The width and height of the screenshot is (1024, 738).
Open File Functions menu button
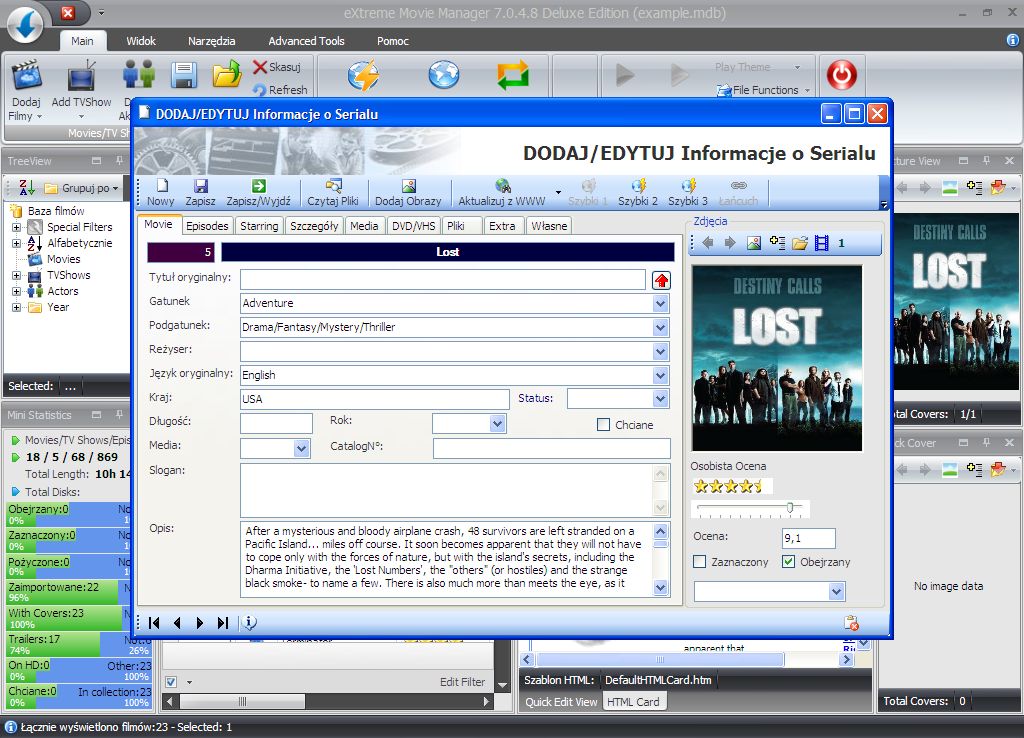(x=763, y=90)
